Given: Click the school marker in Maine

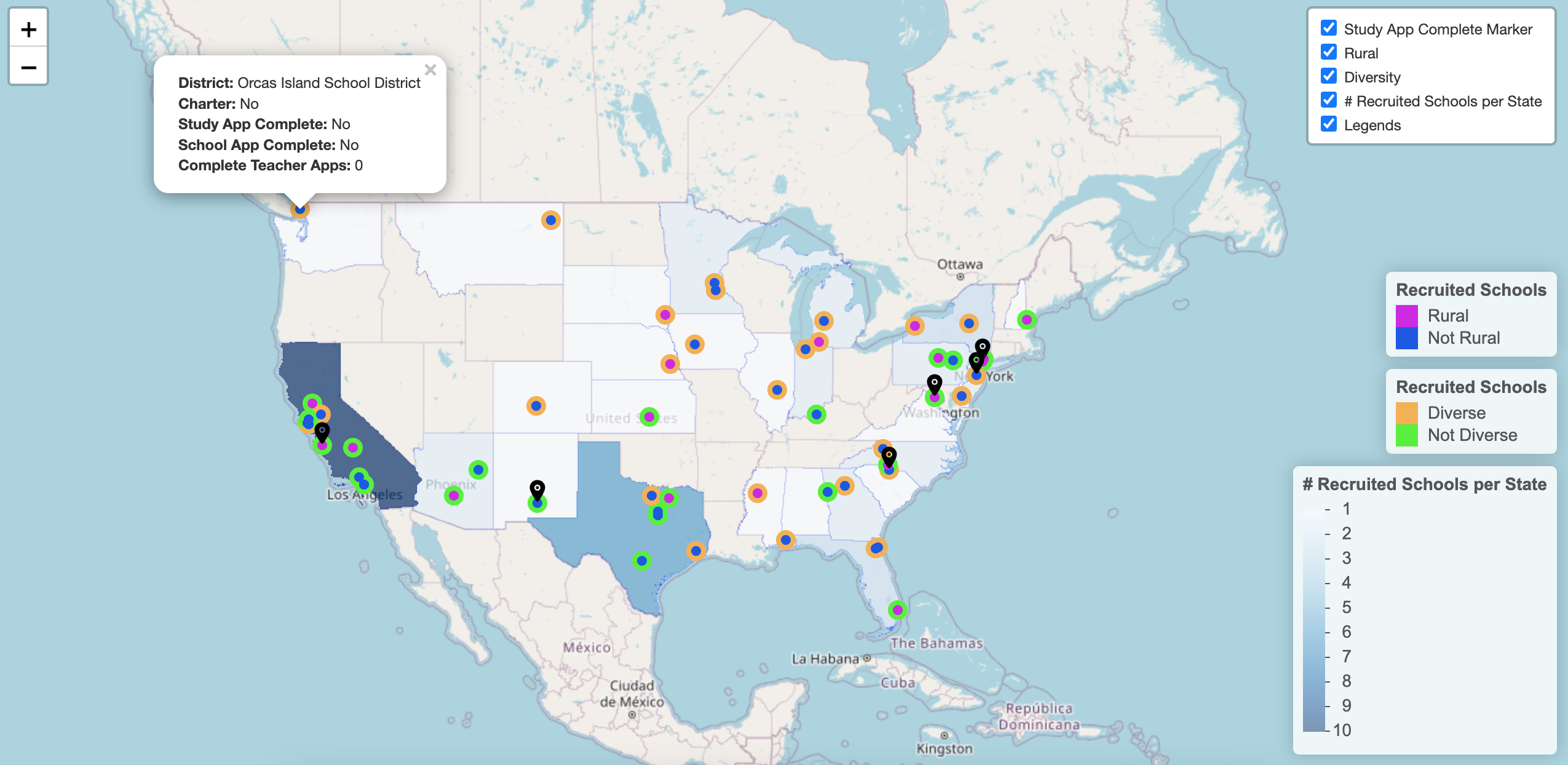Looking at the screenshot, I should click(1027, 320).
